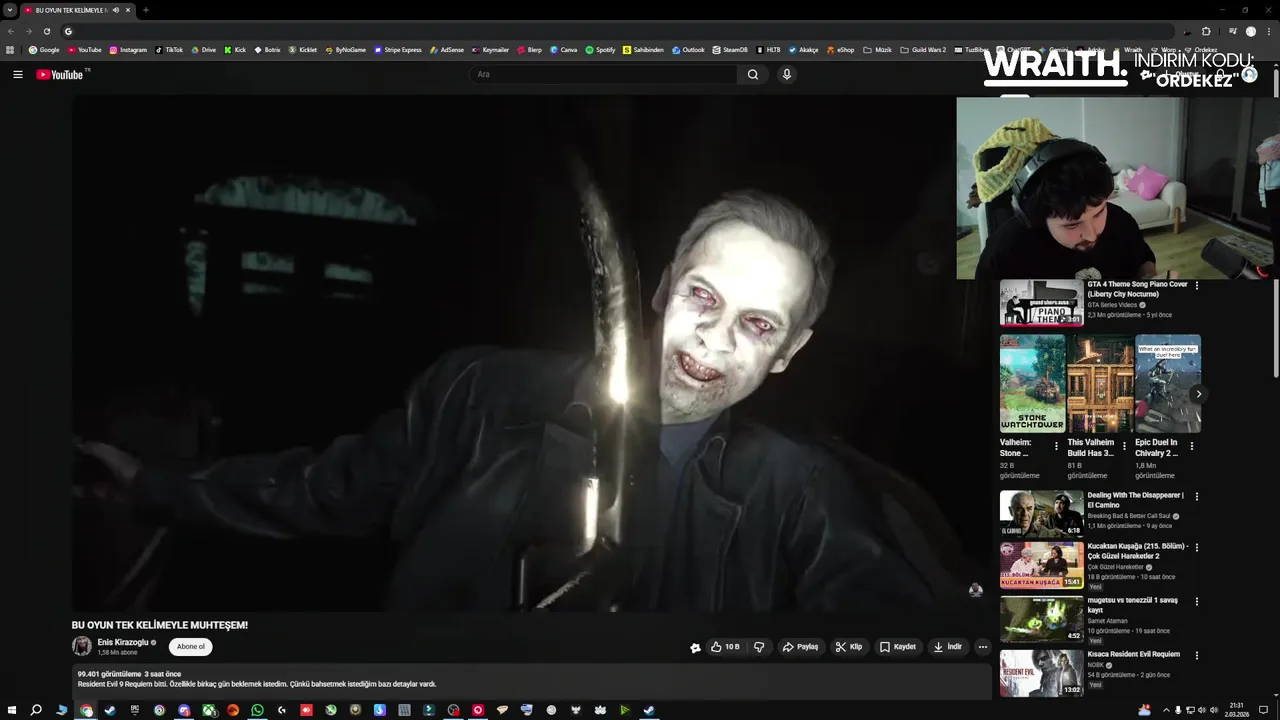The image size is (1280, 720).
Task: Open the extensions puzzle icon
Action: click(1206, 31)
